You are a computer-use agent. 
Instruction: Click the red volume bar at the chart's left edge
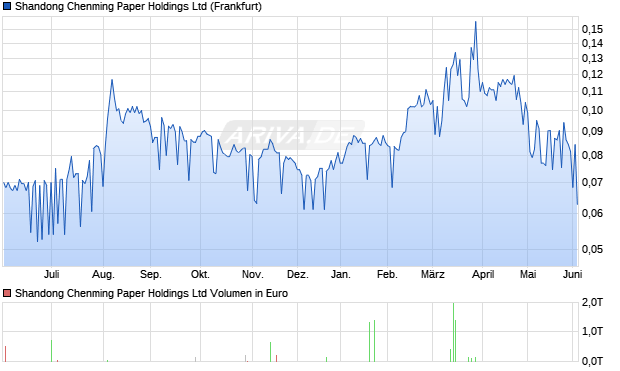tap(6, 354)
